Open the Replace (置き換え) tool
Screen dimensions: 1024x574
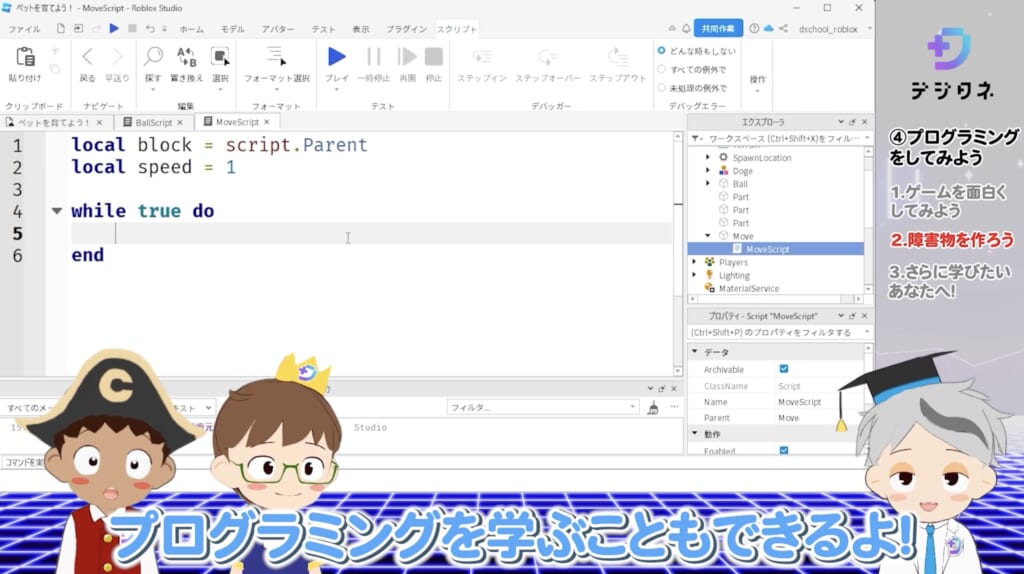coord(186,57)
